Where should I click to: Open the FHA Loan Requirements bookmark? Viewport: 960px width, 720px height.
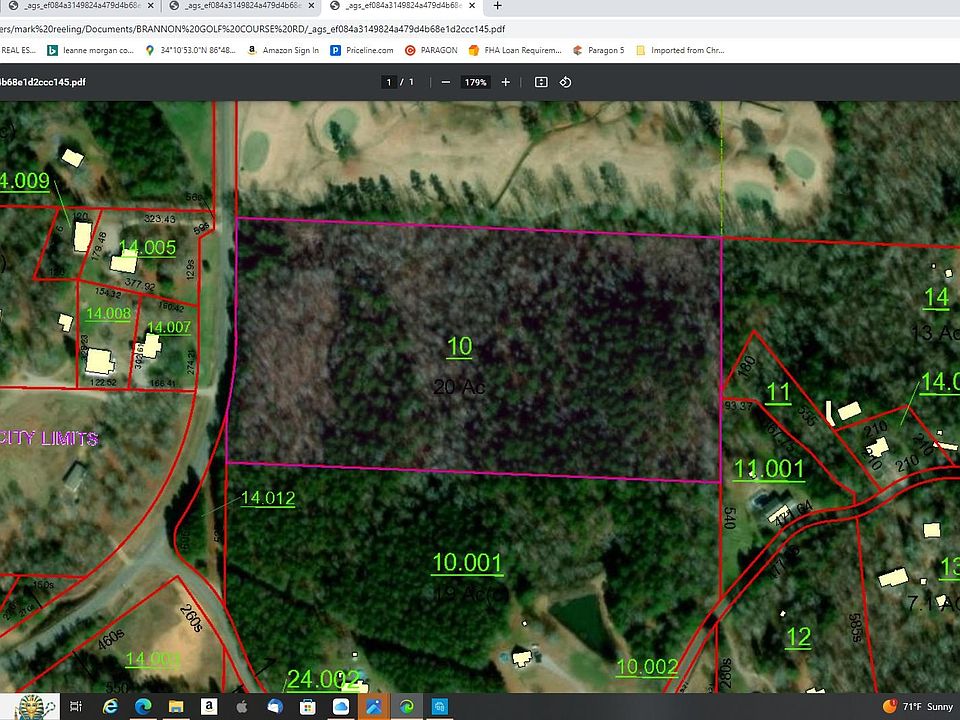point(515,50)
